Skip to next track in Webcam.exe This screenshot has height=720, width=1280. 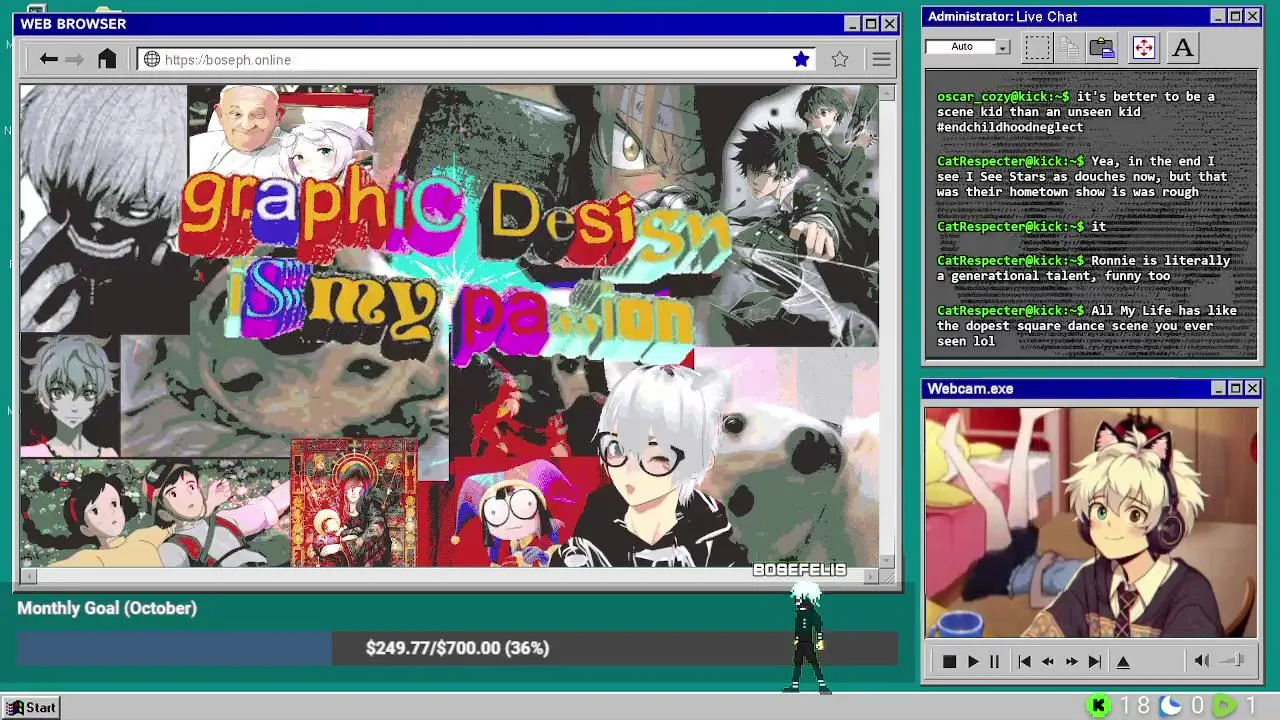(1095, 662)
